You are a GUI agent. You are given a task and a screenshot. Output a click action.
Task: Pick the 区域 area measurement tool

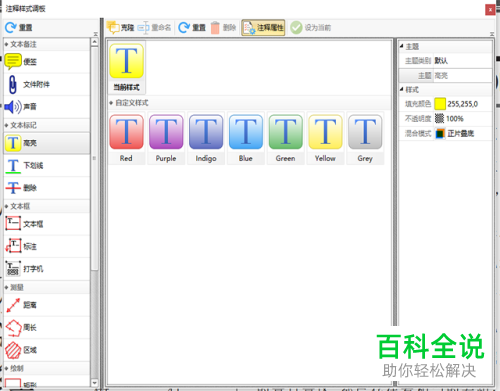point(47,350)
